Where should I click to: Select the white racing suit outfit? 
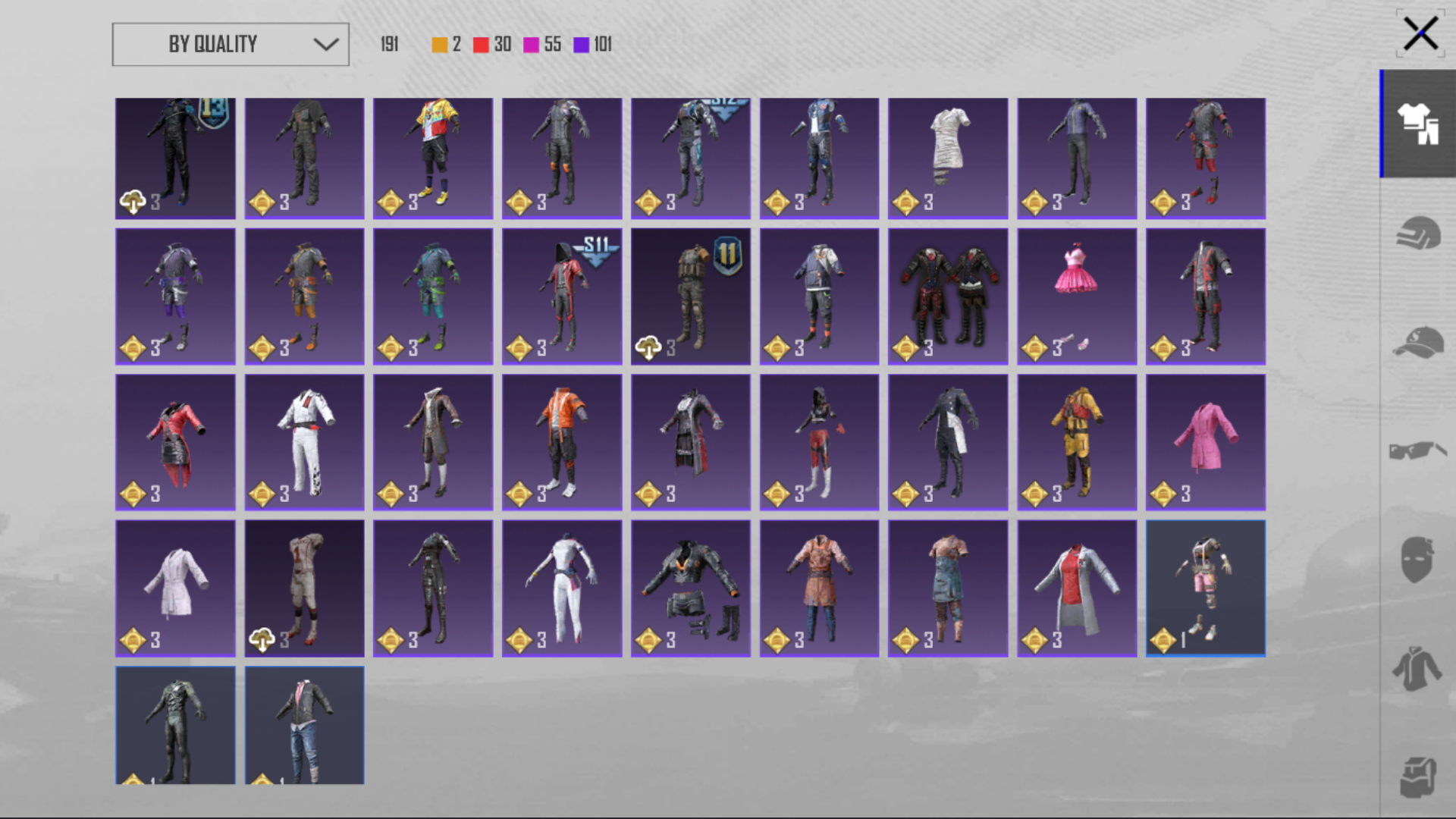304,442
